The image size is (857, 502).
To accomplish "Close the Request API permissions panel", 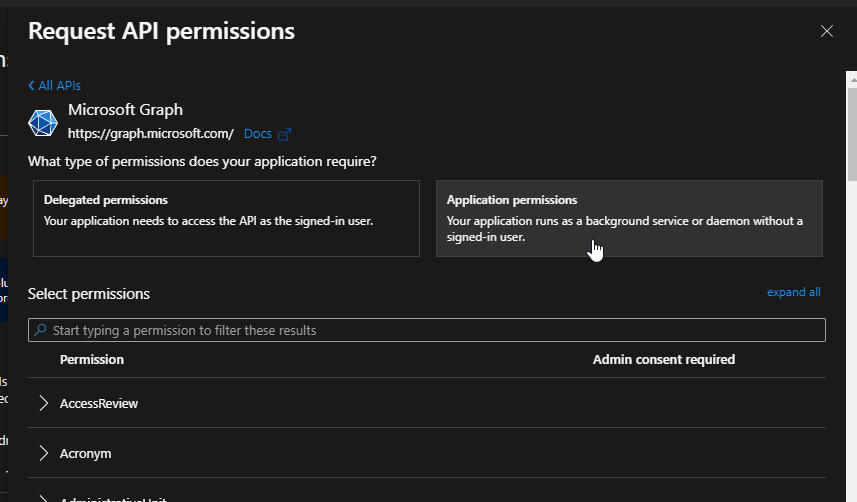I will pyautogui.click(x=826, y=31).
